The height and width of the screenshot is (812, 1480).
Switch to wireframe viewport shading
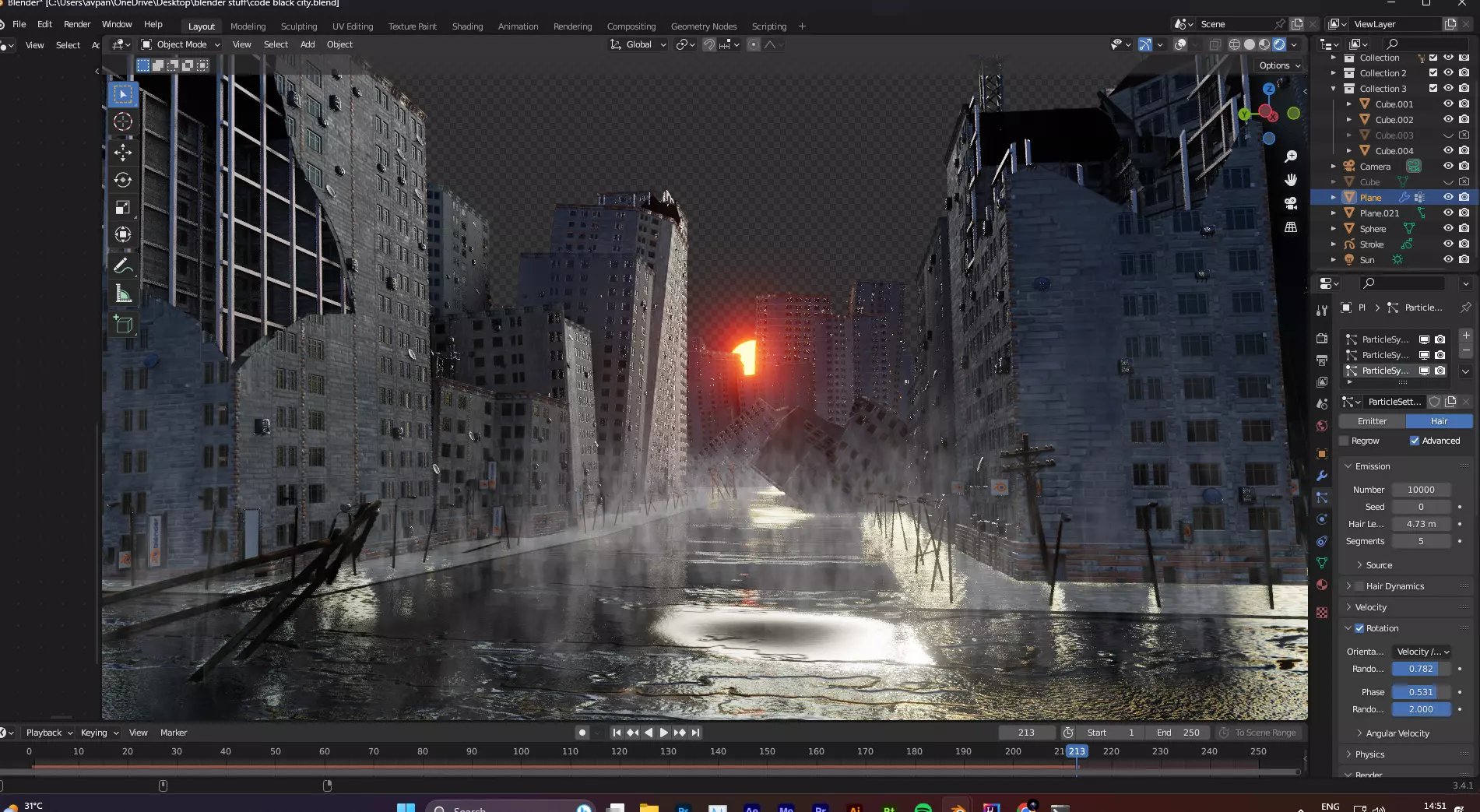click(1235, 44)
